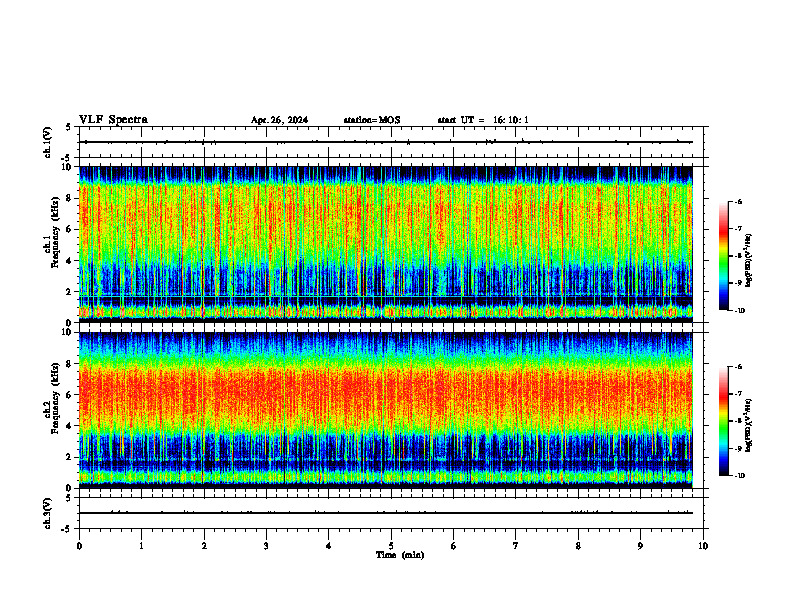Click the '2' tick on ch.1 frequency axis
The width and height of the screenshot is (792, 612).
tap(70, 291)
